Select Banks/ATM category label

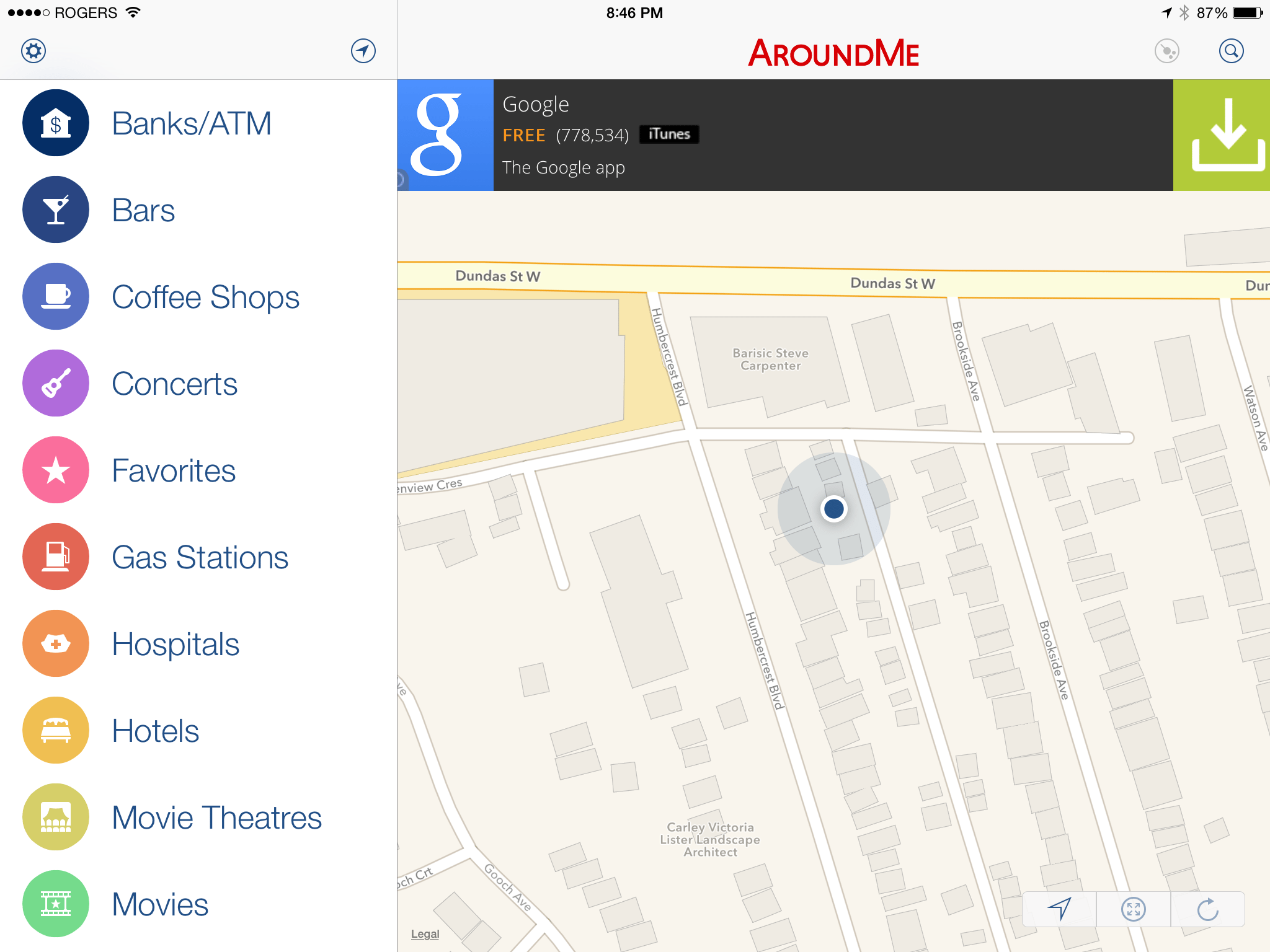(x=192, y=123)
